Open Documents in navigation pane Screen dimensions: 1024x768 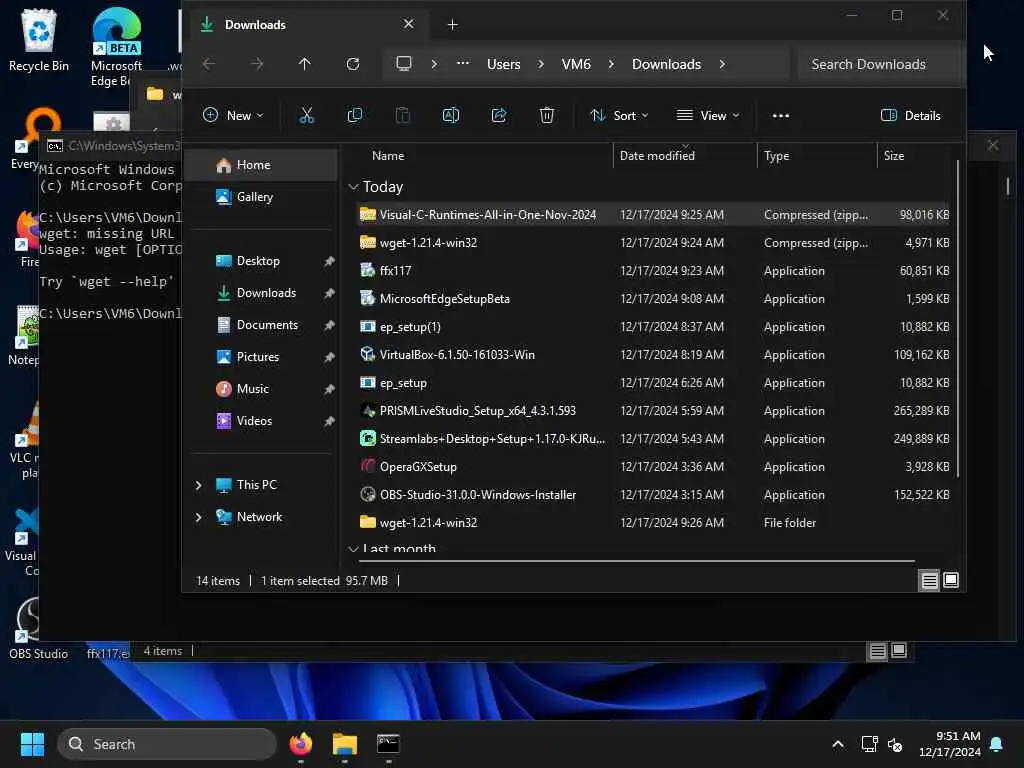pyautogui.click(x=261, y=325)
